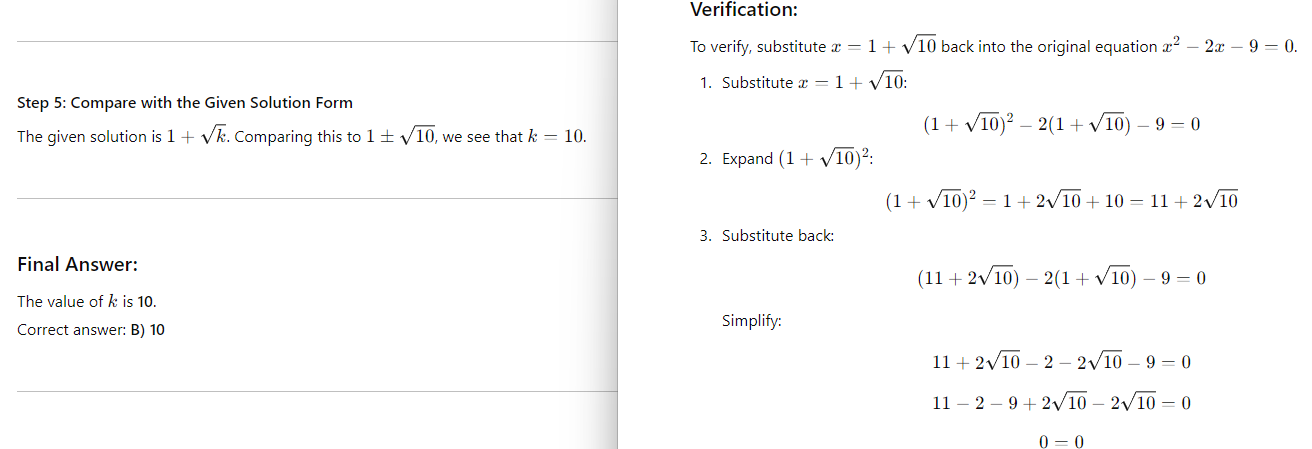Click the Final Answer heading
The height and width of the screenshot is (449, 1312).
coord(77,265)
